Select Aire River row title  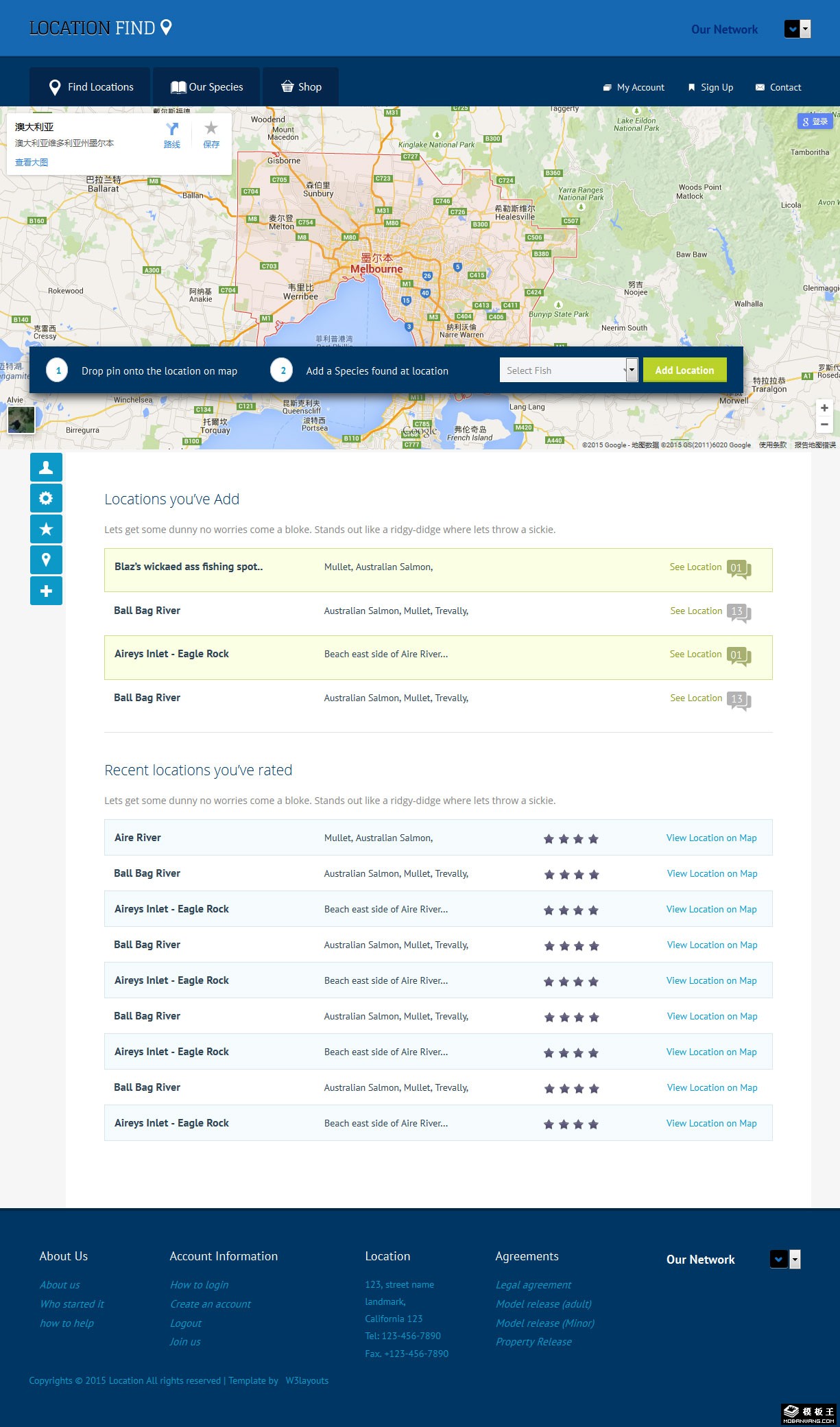point(138,838)
